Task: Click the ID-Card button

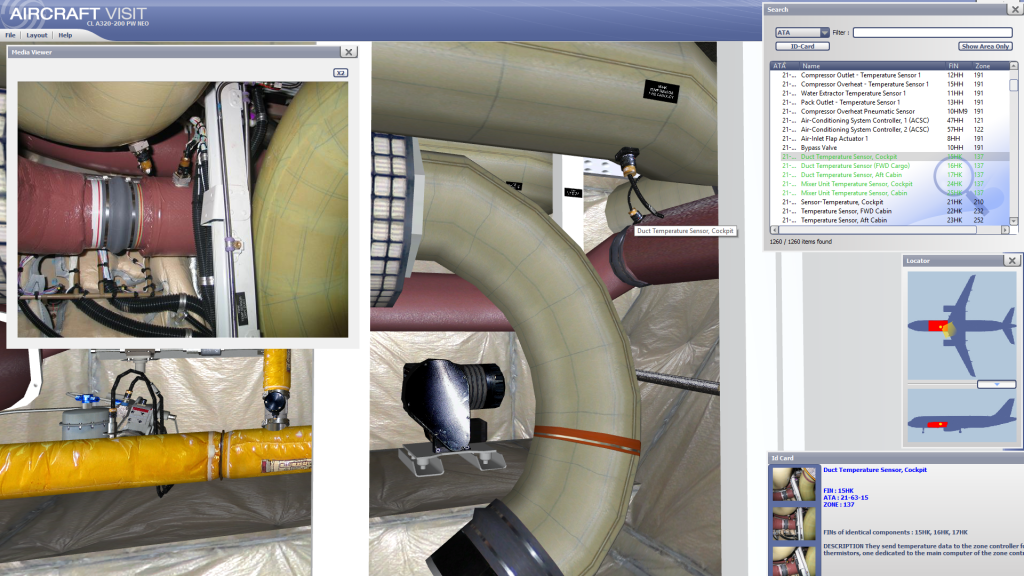Action: (x=803, y=46)
